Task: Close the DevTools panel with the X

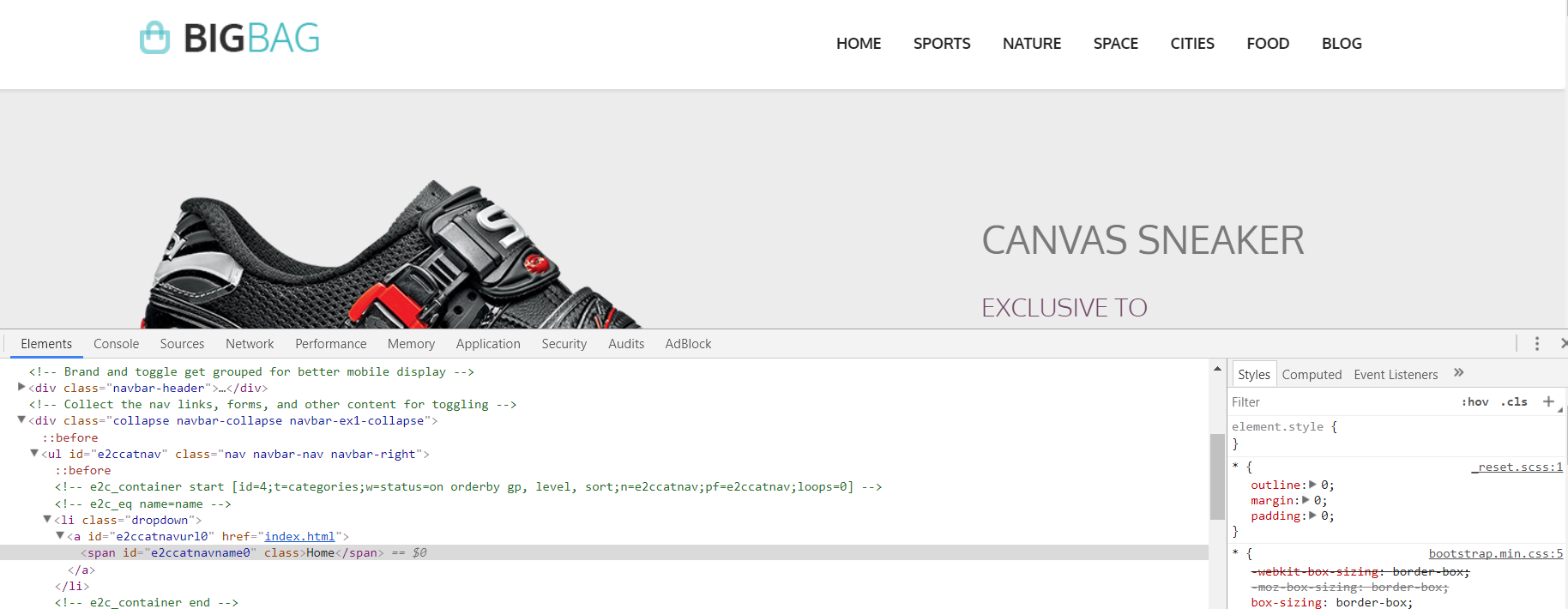Action: (1563, 343)
